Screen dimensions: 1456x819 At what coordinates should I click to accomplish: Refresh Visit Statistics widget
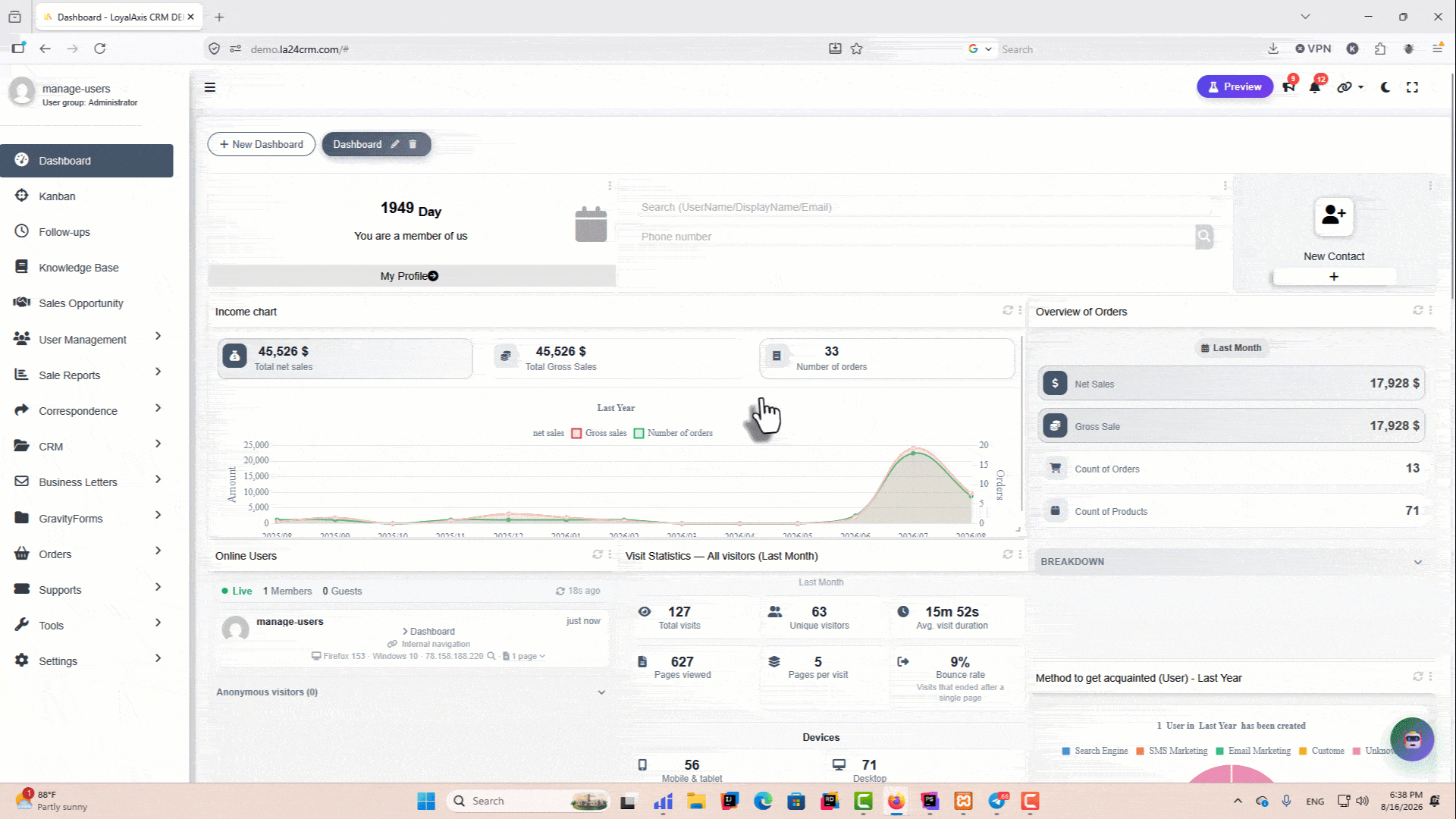[1008, 554]
